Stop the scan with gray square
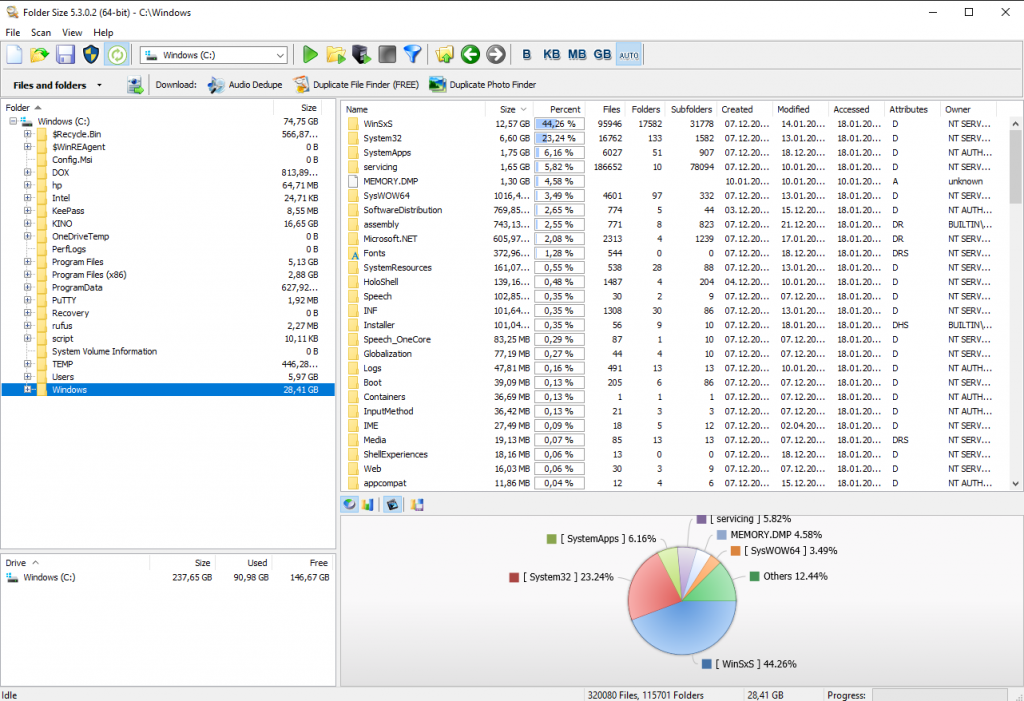1024x701 pixels. pyautogui.click(x=387, y=55)
